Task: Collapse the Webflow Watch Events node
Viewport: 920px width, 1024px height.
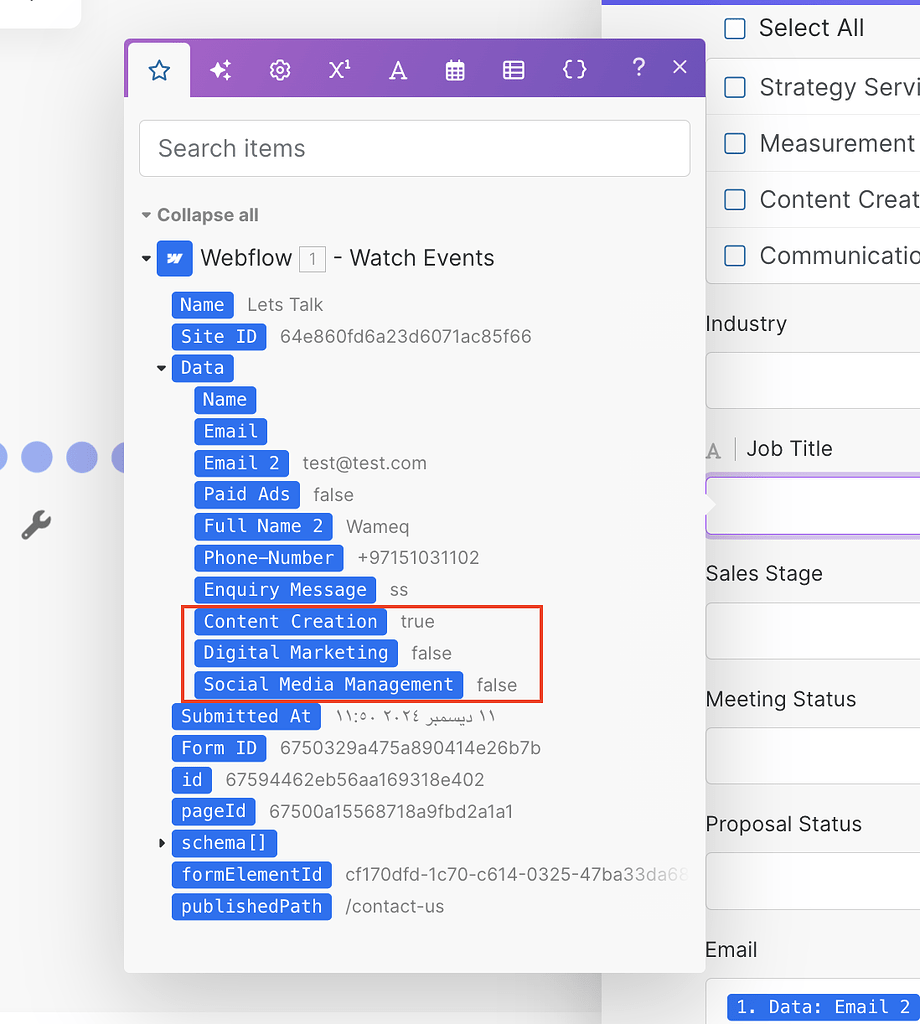Action: 146,258
